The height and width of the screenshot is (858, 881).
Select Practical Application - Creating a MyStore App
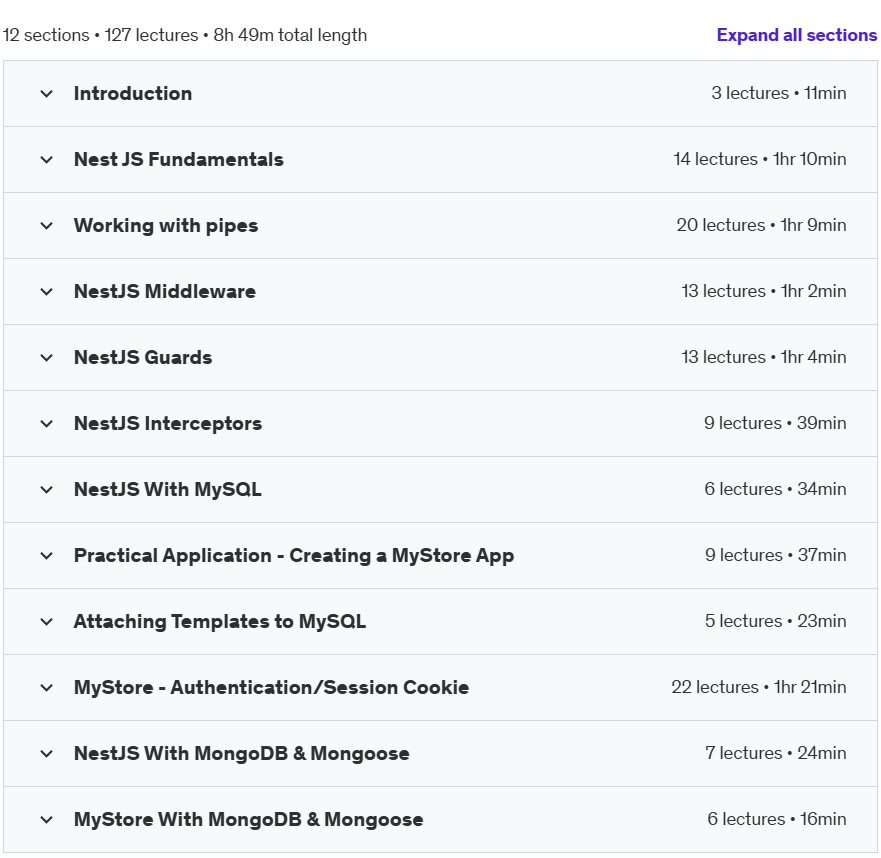point(294,556)
